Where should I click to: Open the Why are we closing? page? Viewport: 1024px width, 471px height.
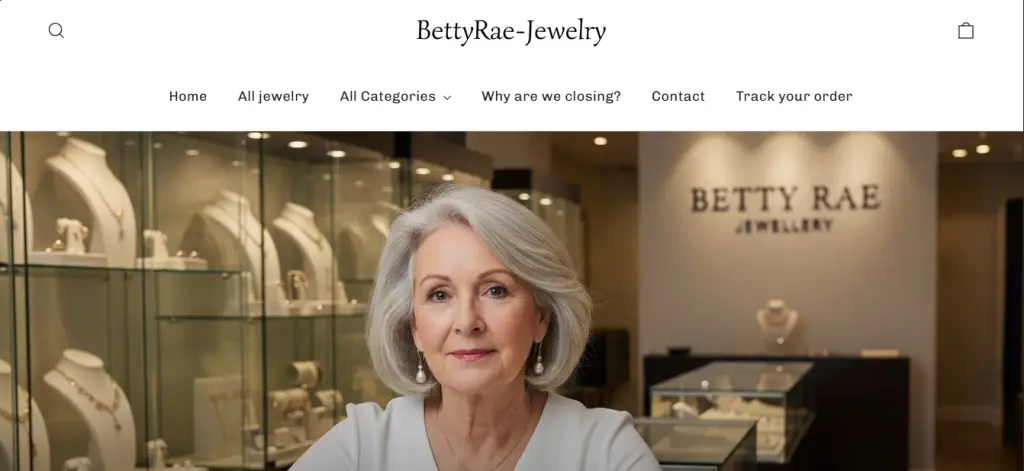point(551,97)
